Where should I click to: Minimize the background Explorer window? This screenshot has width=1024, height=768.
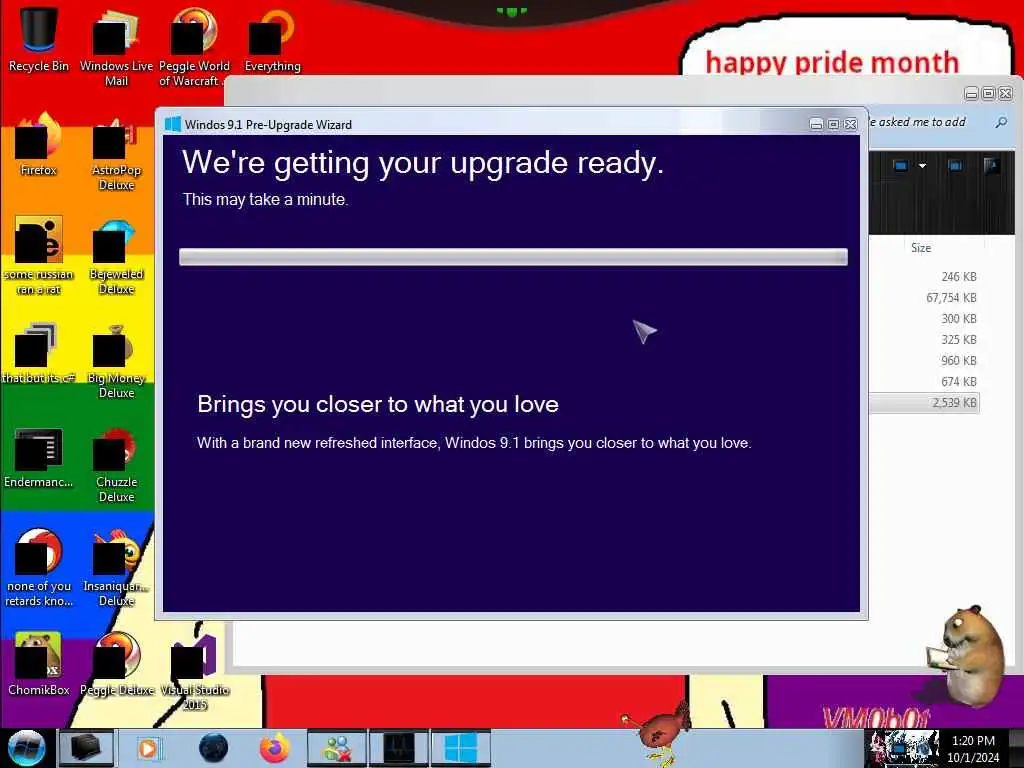pyautogui.click(x=971, y=94)
